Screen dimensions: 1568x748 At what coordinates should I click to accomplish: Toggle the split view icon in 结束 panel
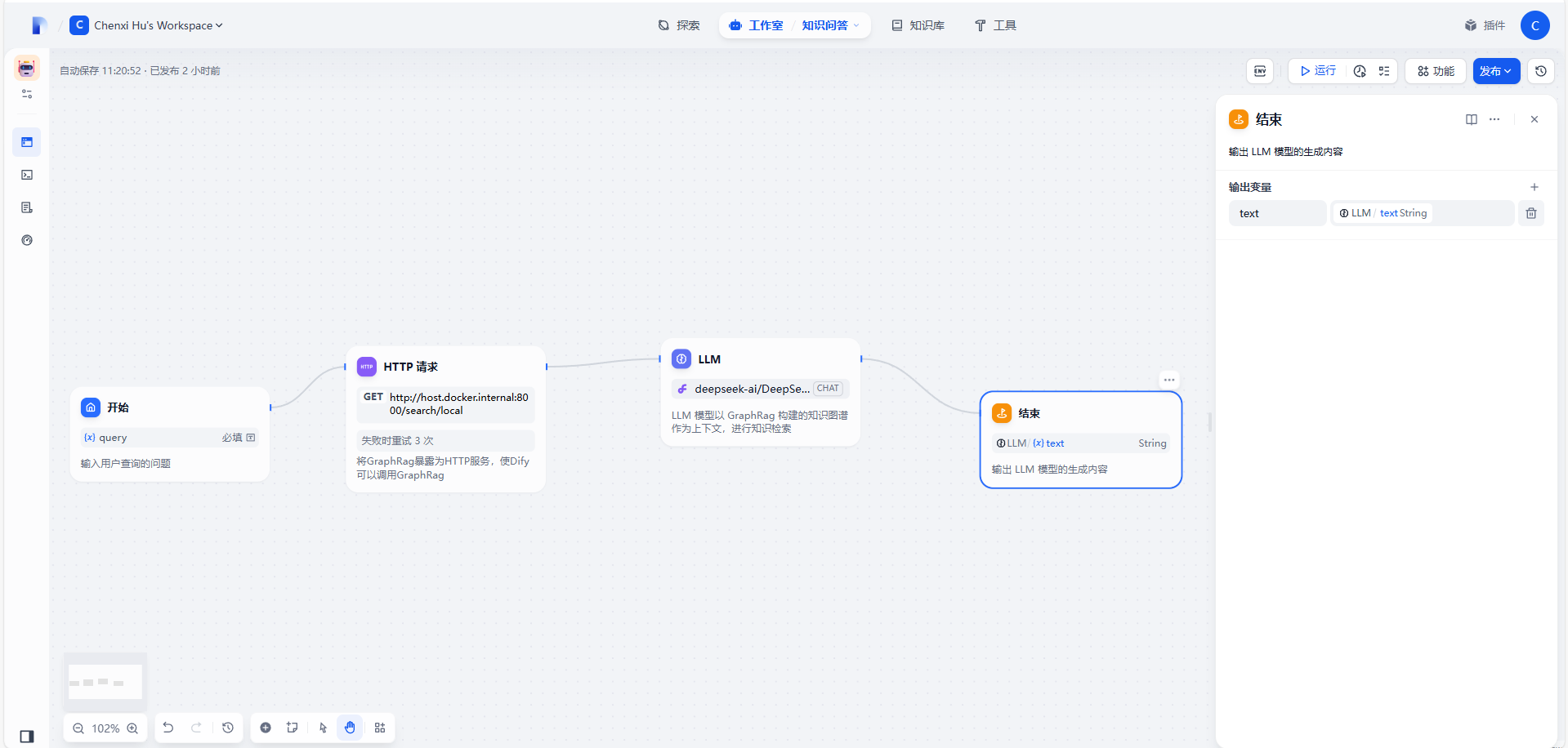click(x=1472, y=119)
